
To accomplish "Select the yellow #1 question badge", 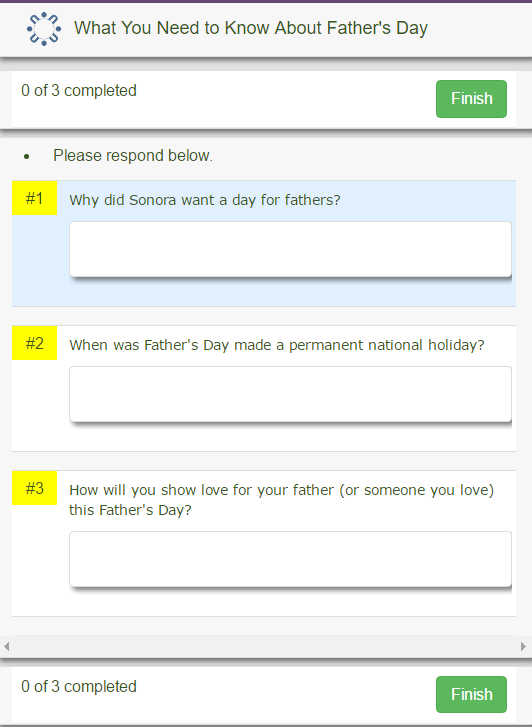I will click(x=34, y=198).
